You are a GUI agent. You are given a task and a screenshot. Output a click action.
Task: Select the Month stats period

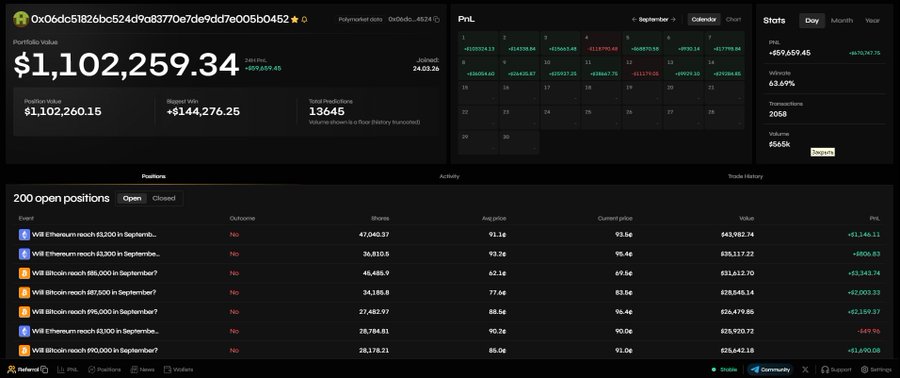(x=842, y=20)
